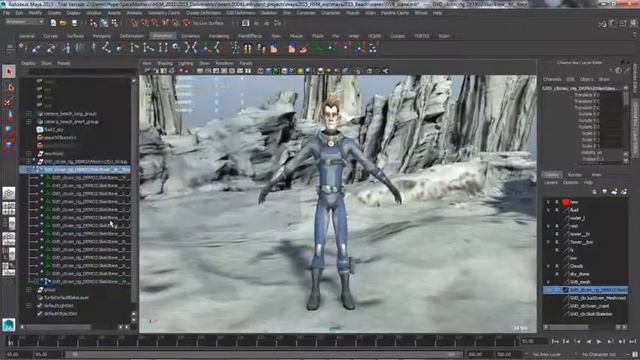
Task: Select the arrow Select tool in toolbox
Action: click(x=9, y=71)
